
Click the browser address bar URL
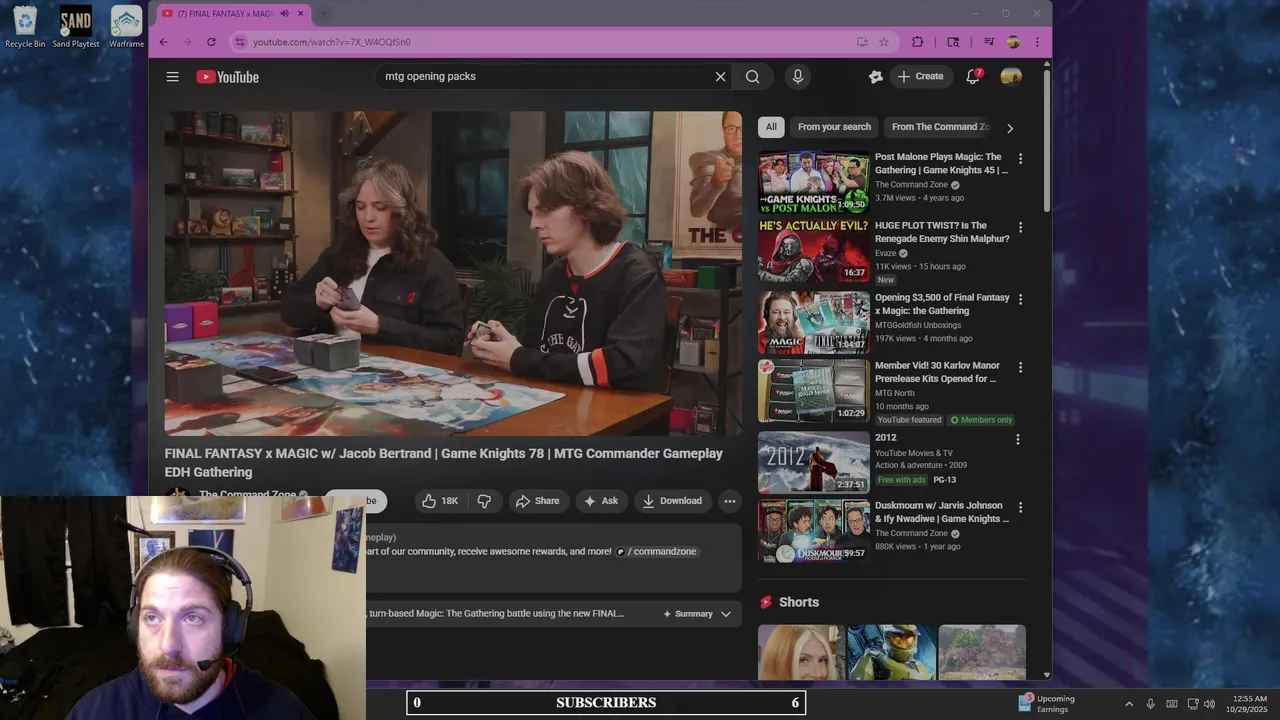(331, 42)
